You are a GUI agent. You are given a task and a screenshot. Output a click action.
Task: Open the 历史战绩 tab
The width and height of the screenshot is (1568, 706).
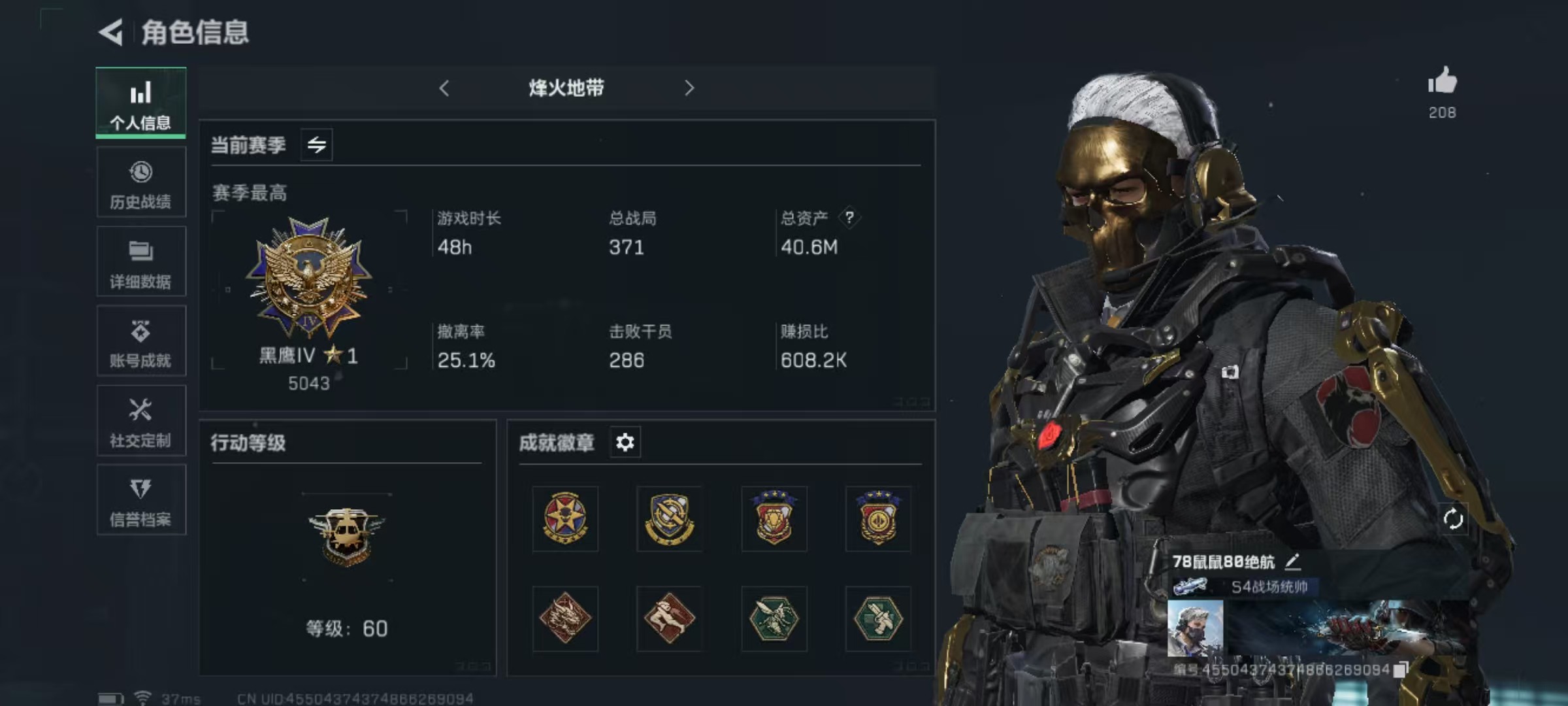click(x=141, y=182)
